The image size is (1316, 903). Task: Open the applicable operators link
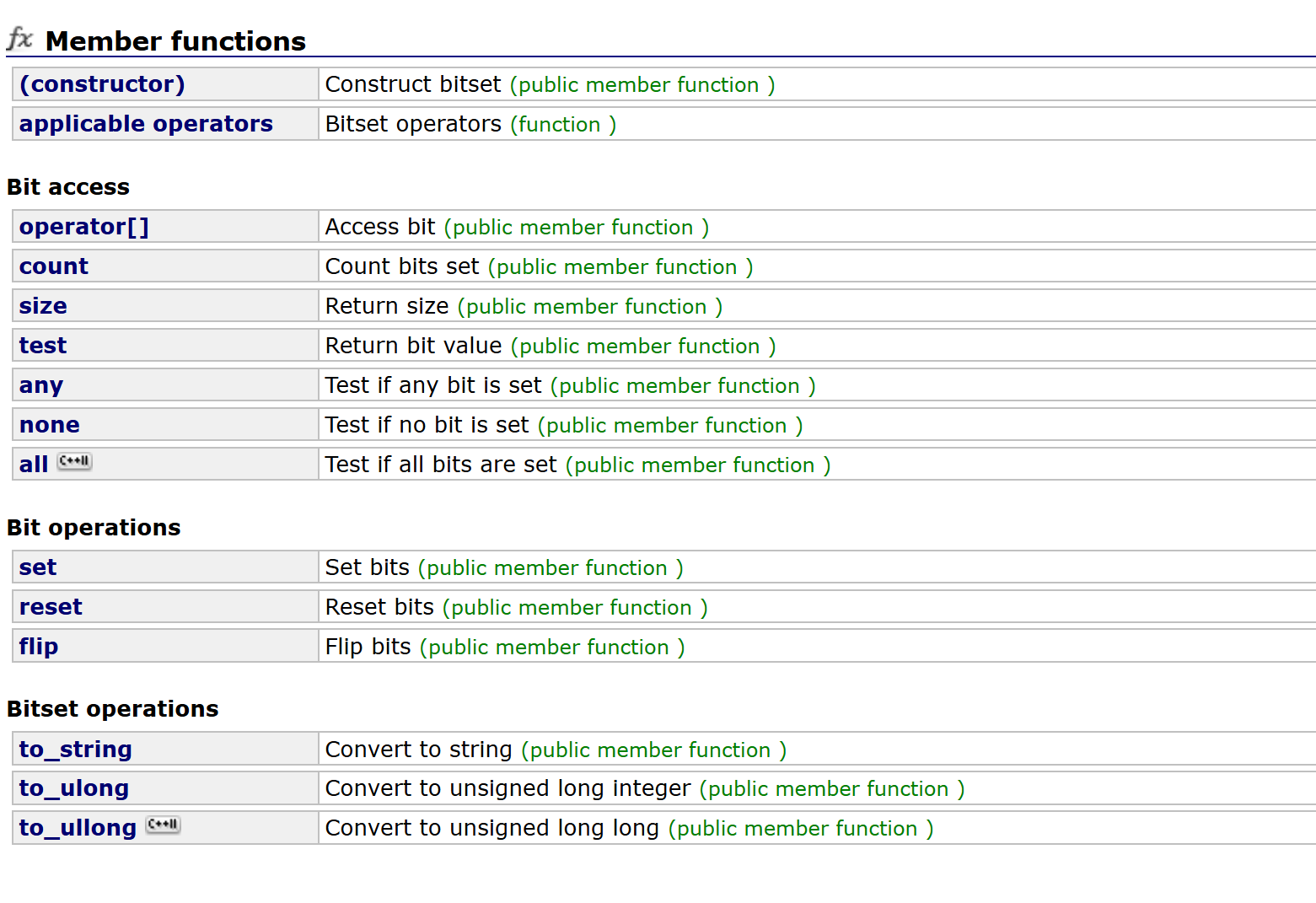pyautogui.click(x=146, y=124)
